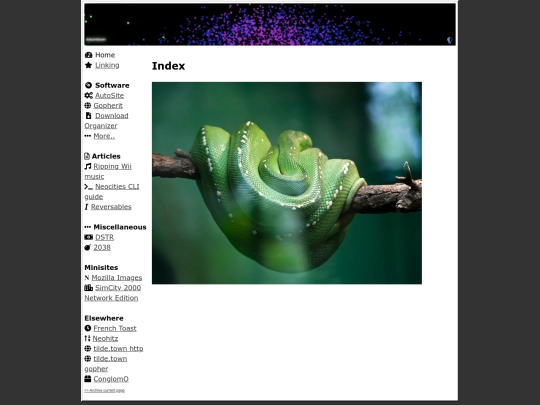Follow the French Toast link
The image size is (540, 405).
point(115,328)
